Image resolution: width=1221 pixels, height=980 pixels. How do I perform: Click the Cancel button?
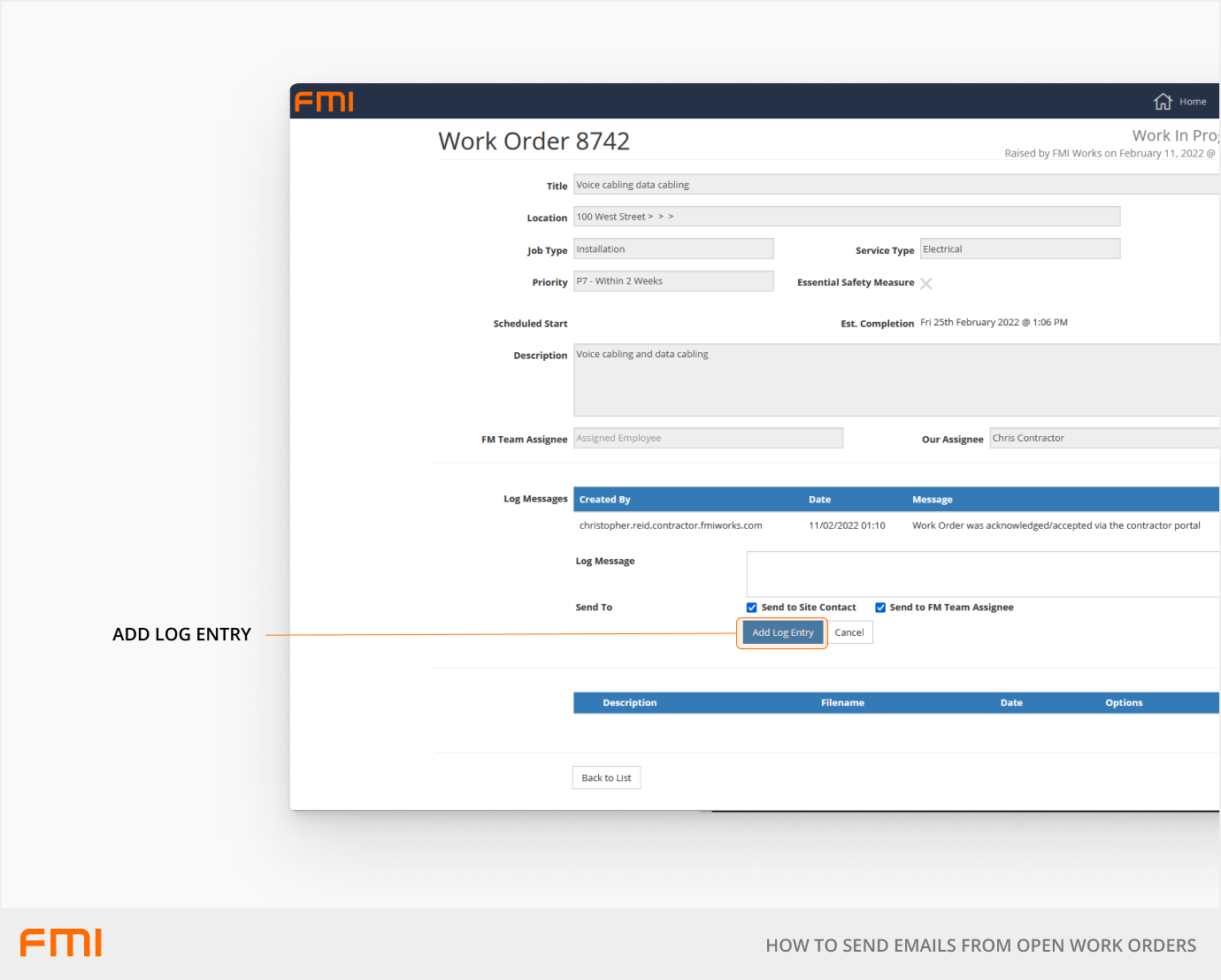pos(849,632)
